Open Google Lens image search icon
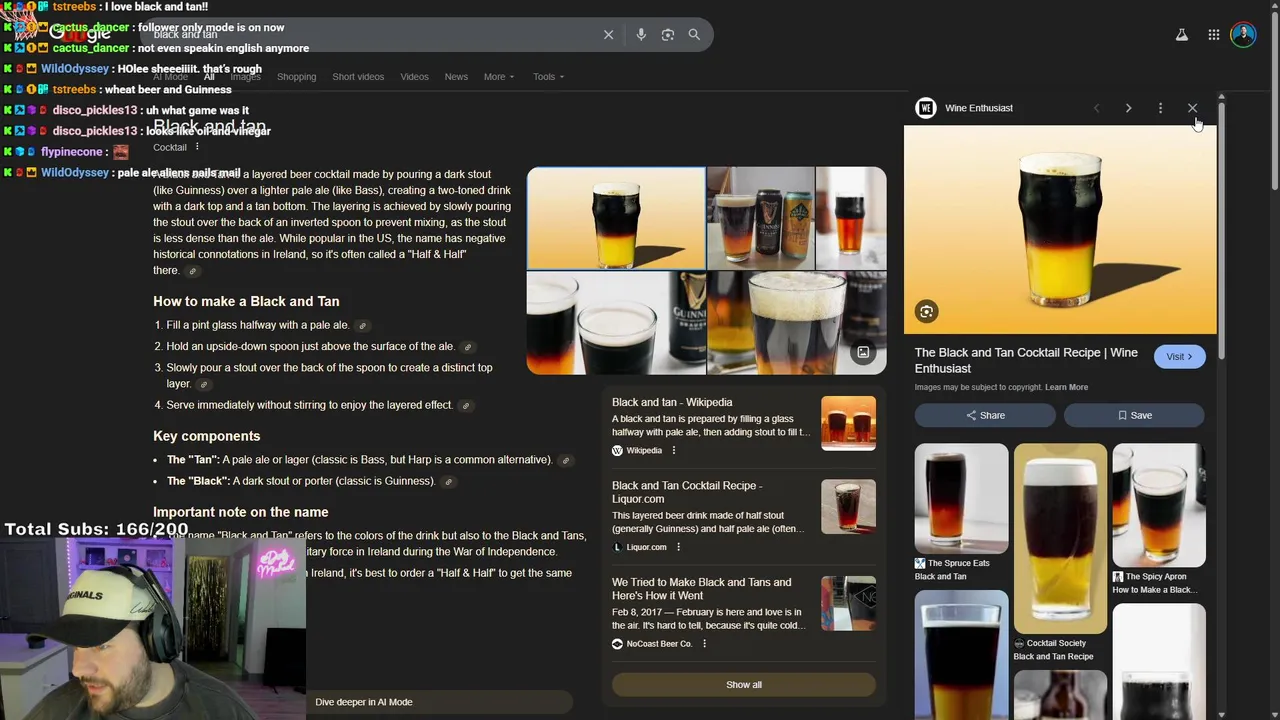The image size is (1280, 720). point(668,35)
